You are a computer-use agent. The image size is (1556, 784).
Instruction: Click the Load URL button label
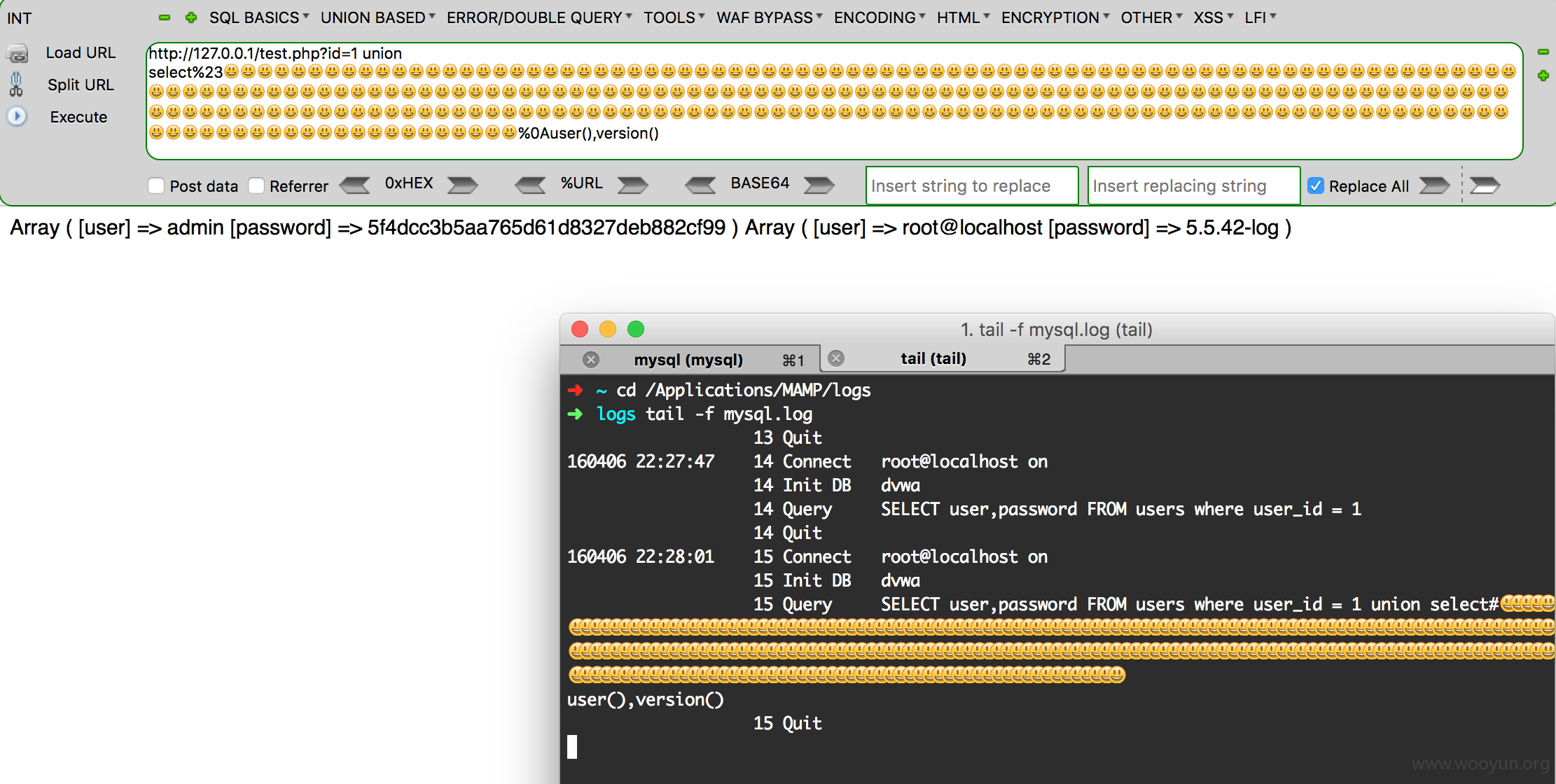coord(81,53)
